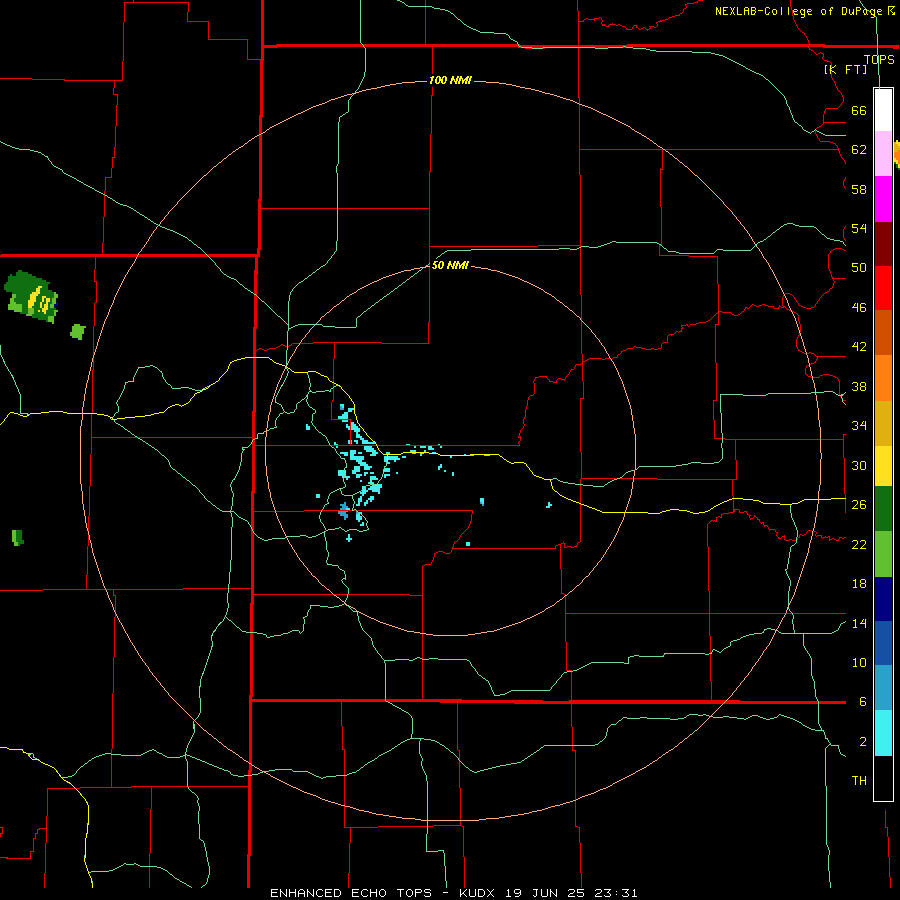Click the '62' legend value
Image resolution: width=900 pixels, height=900 pixels.
[x=859, y=150]
